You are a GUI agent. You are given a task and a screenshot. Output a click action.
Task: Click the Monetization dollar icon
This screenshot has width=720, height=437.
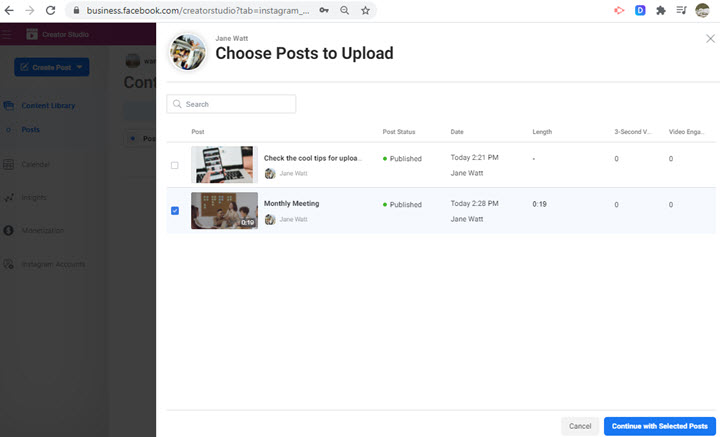point(8,231)
